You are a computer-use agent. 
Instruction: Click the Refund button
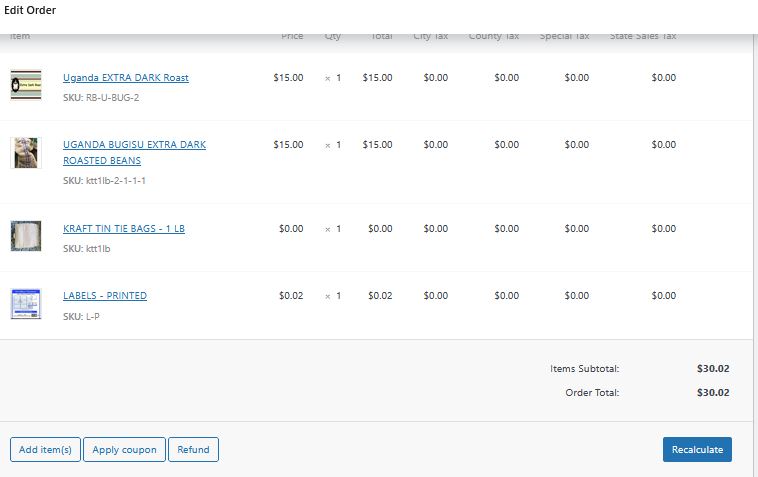193,450
